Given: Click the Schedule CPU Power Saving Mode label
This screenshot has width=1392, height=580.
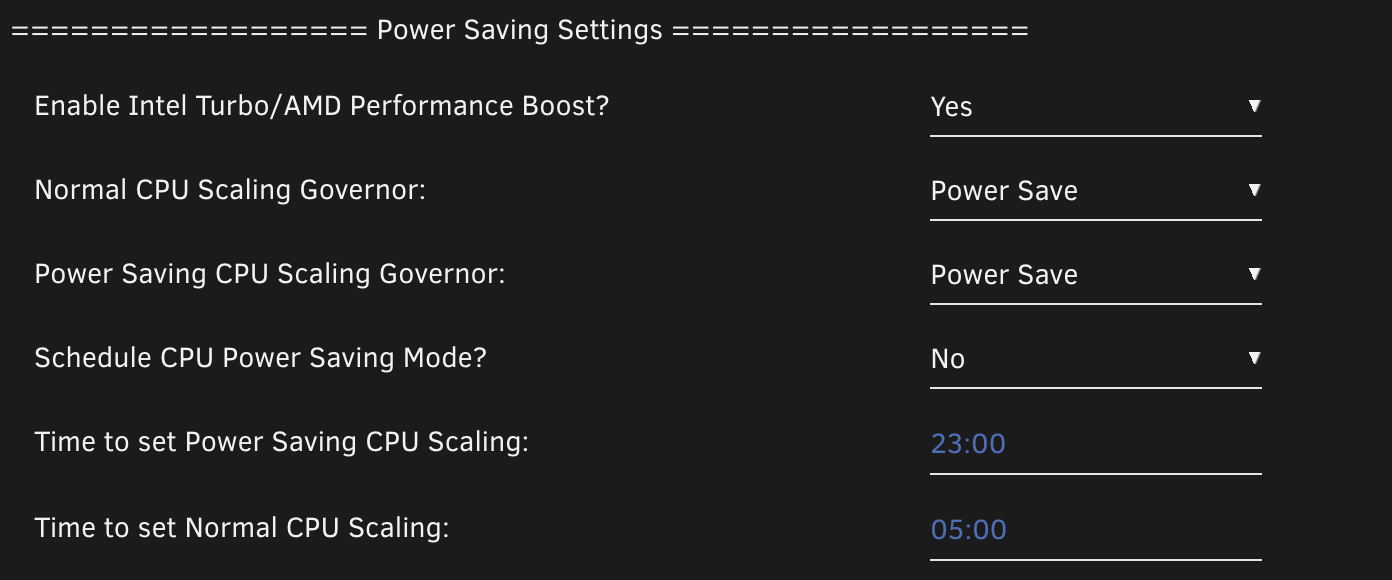Looking at the screenshot, I should tap(260, 358).
